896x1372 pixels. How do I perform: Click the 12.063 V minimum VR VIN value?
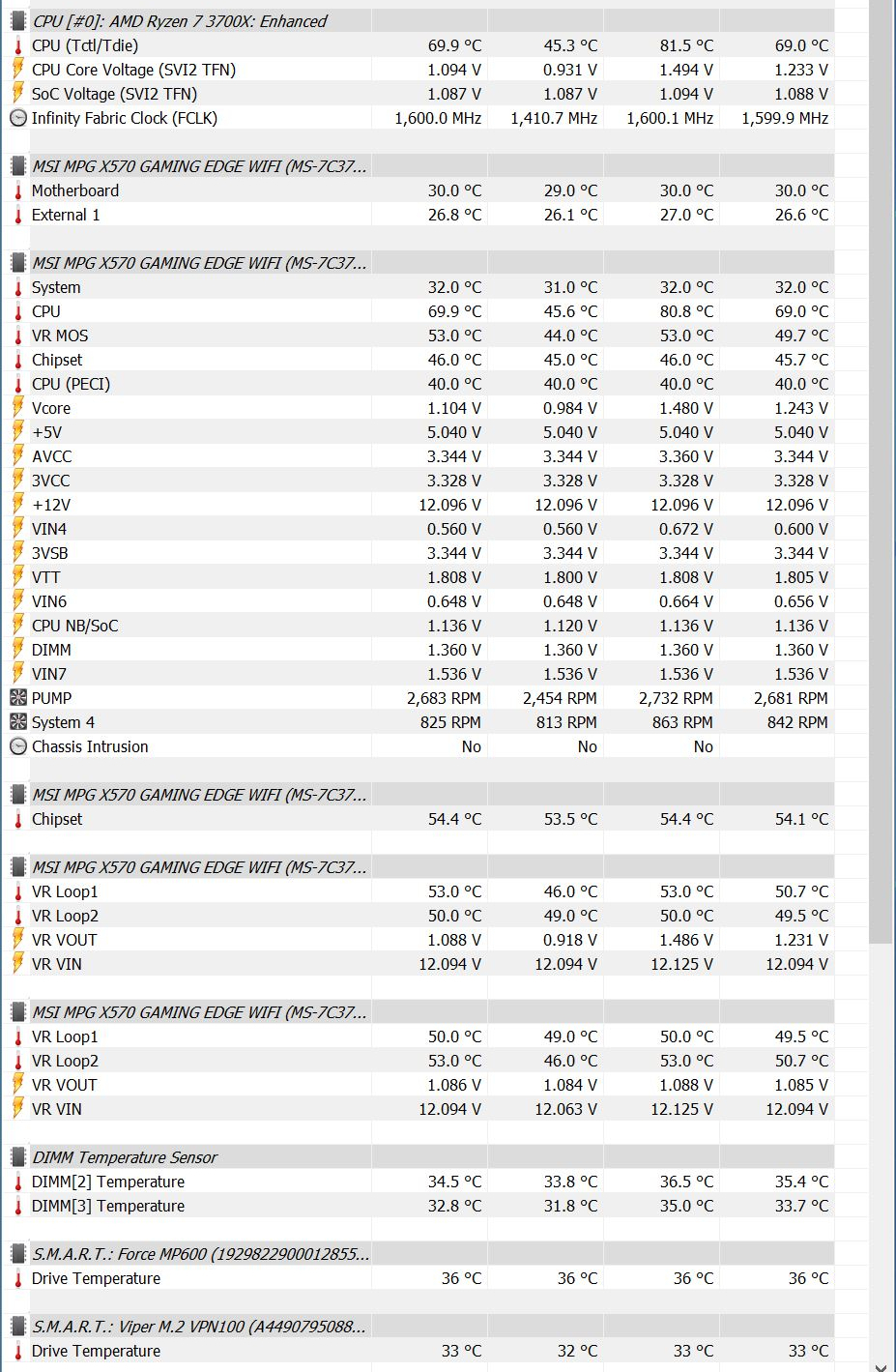566,1109
